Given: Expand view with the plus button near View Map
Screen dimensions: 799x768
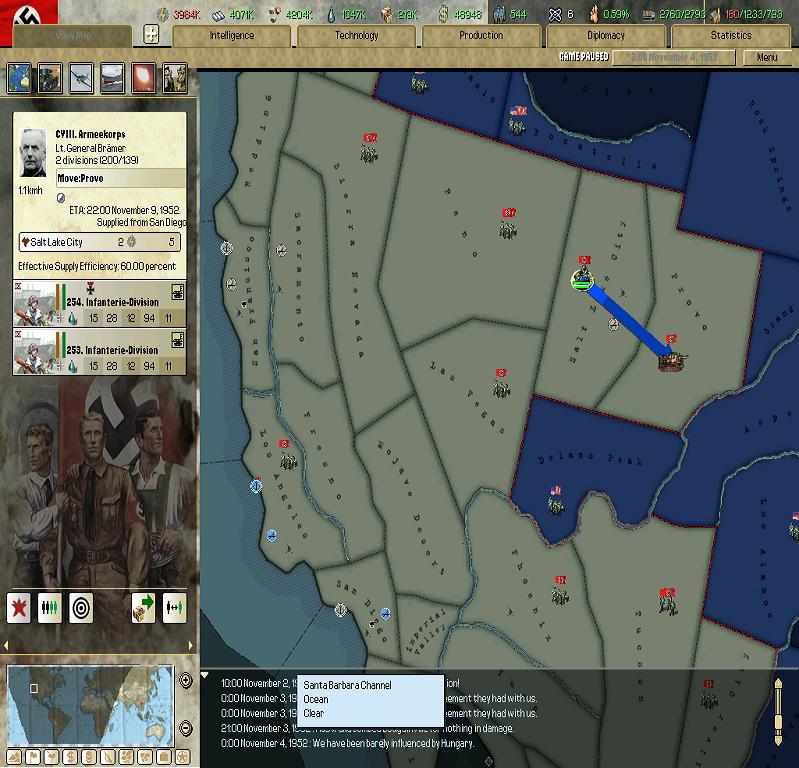Looking at the screenshot, I should tap(151, 35).
